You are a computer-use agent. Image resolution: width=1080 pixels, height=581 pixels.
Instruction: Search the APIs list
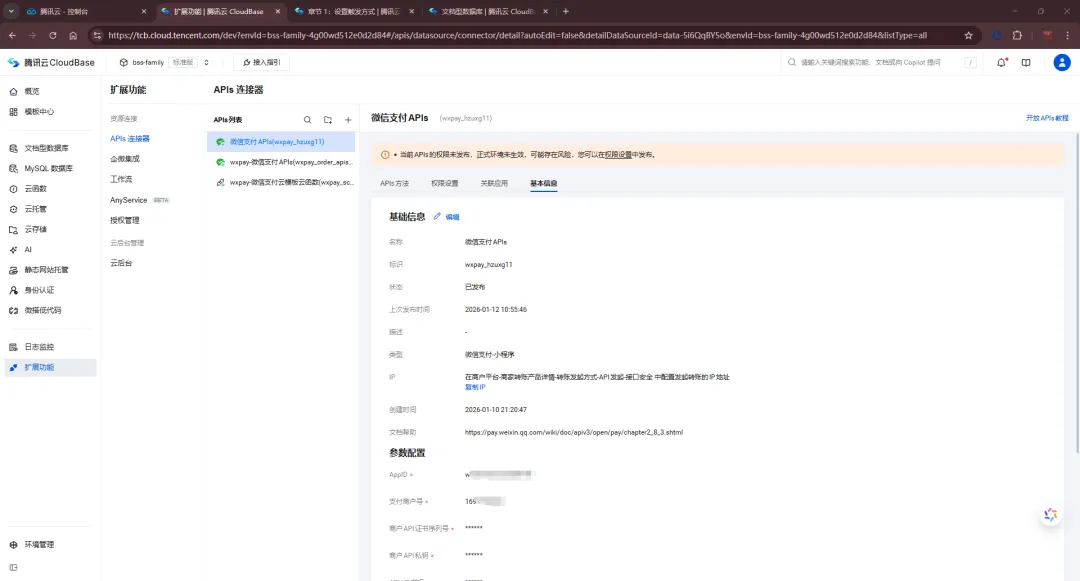tap(307, 120)
